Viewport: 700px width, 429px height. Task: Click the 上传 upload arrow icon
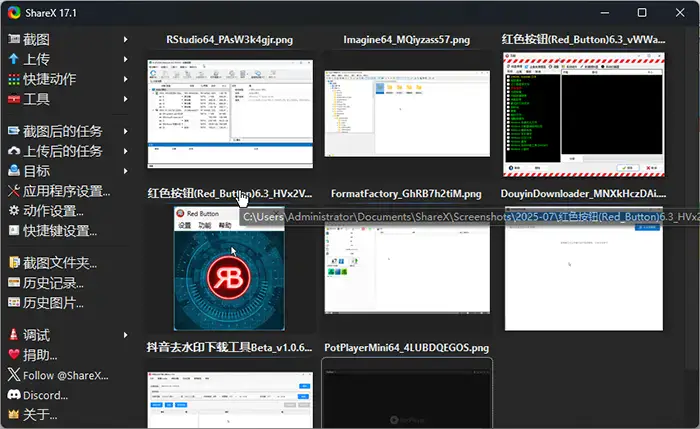(x=14, y=59)
